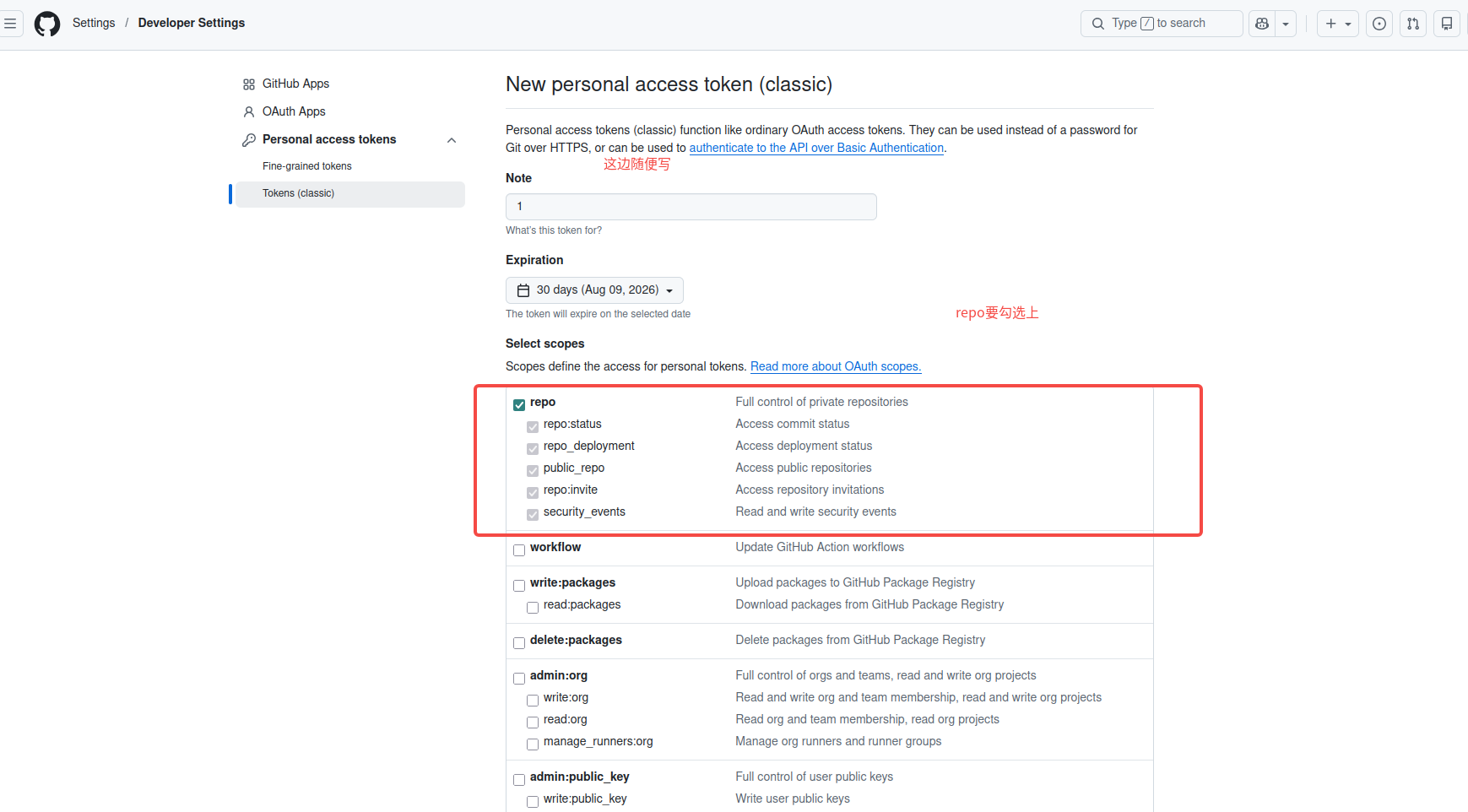Open Read more about OAuth scopes link
This screenshot has height=812, width=1468.
[x=836, y=366]
